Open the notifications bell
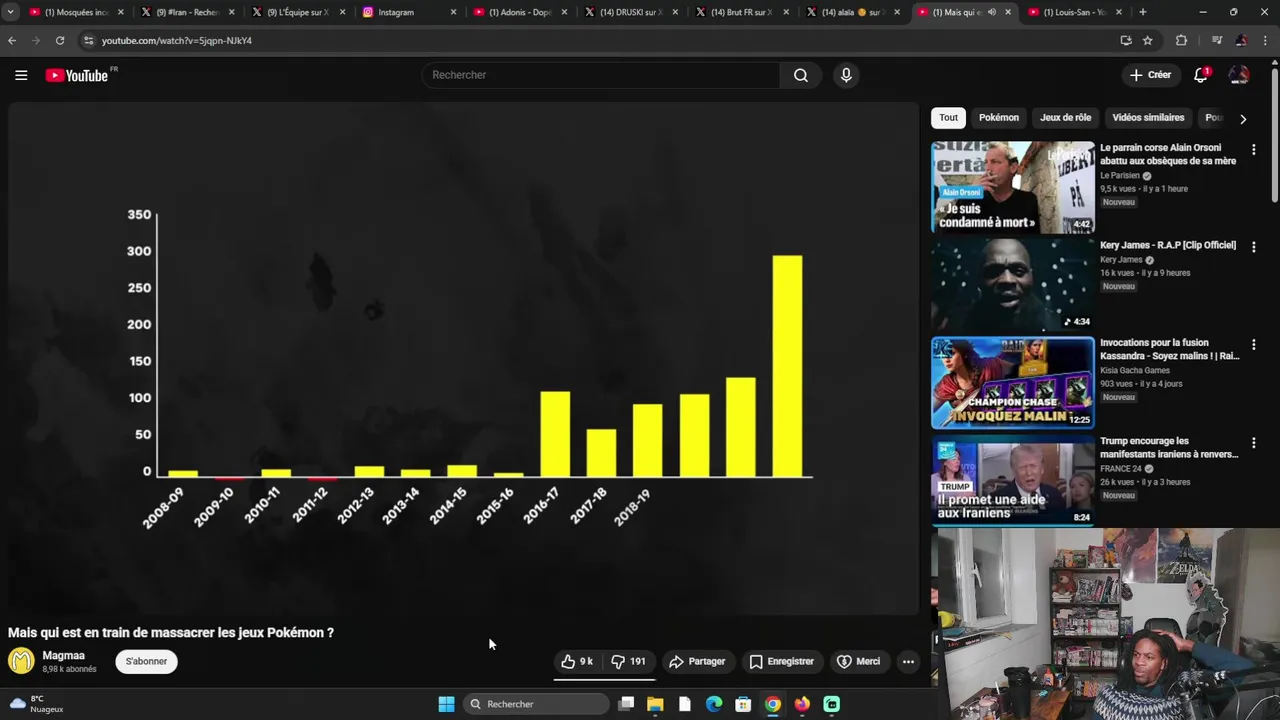The height and width of the screenshot is (720, 1280). [1201, 75]
